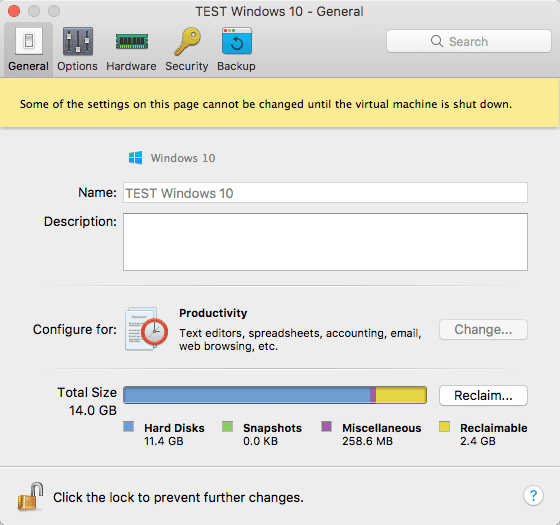Viewport: 560px width, 525px height.
Task: Open the Backup icon
Action: coord(237,41)
